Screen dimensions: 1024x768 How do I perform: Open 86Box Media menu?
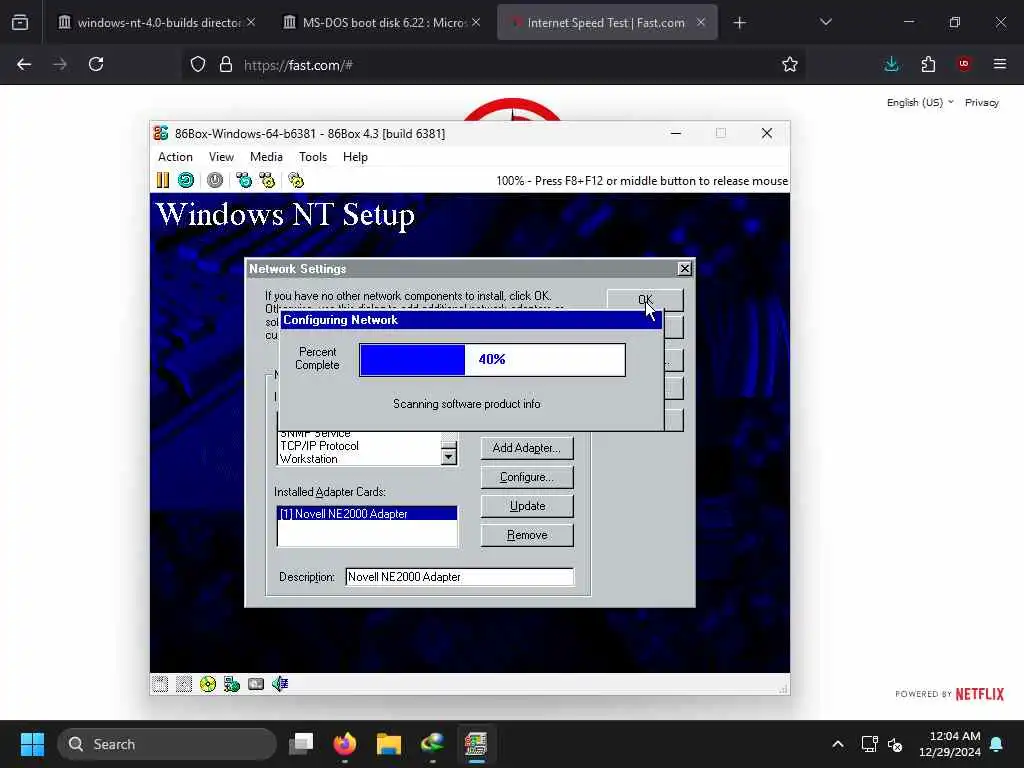(266, 157)
